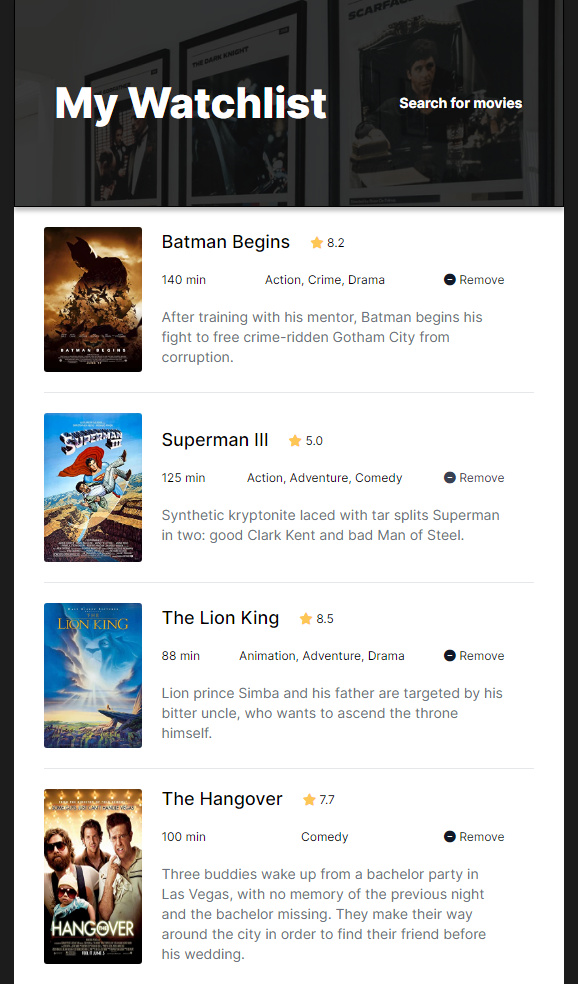
Task: Click the minus-circle Remove icon for The Lion King
Action: click(x=448, y=655)
